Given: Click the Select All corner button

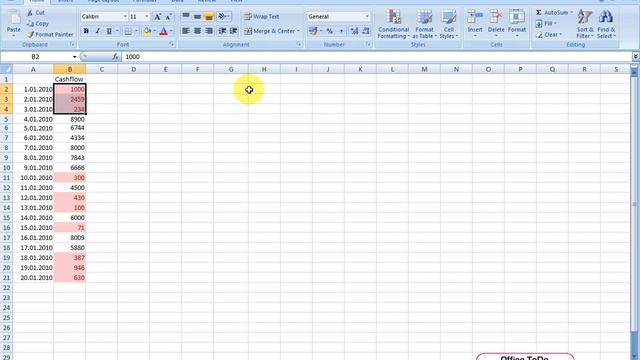Looking at the screenshot, I should [6, 69].
